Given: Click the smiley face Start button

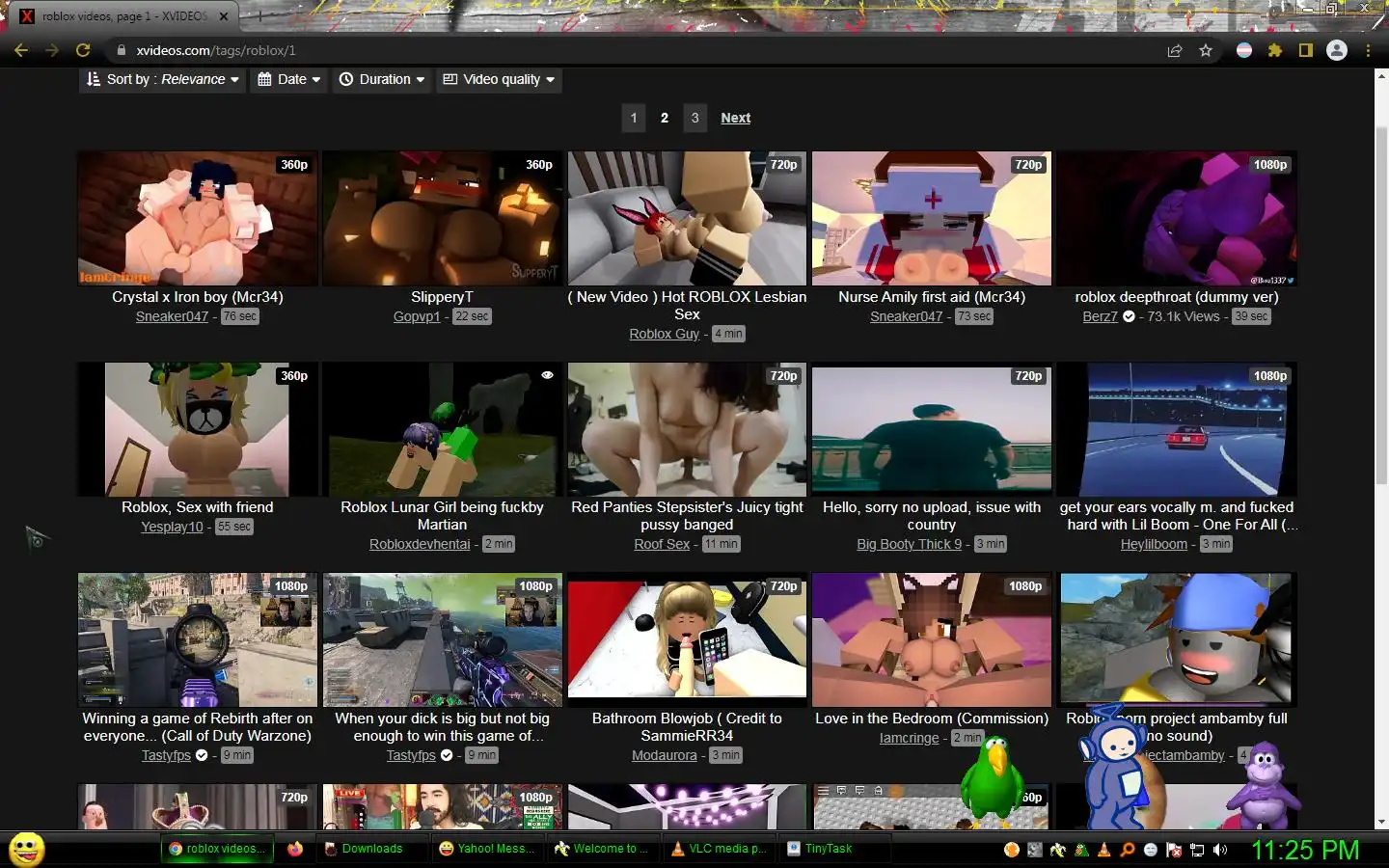Looking at the screenshot, I should coord(26,850).
